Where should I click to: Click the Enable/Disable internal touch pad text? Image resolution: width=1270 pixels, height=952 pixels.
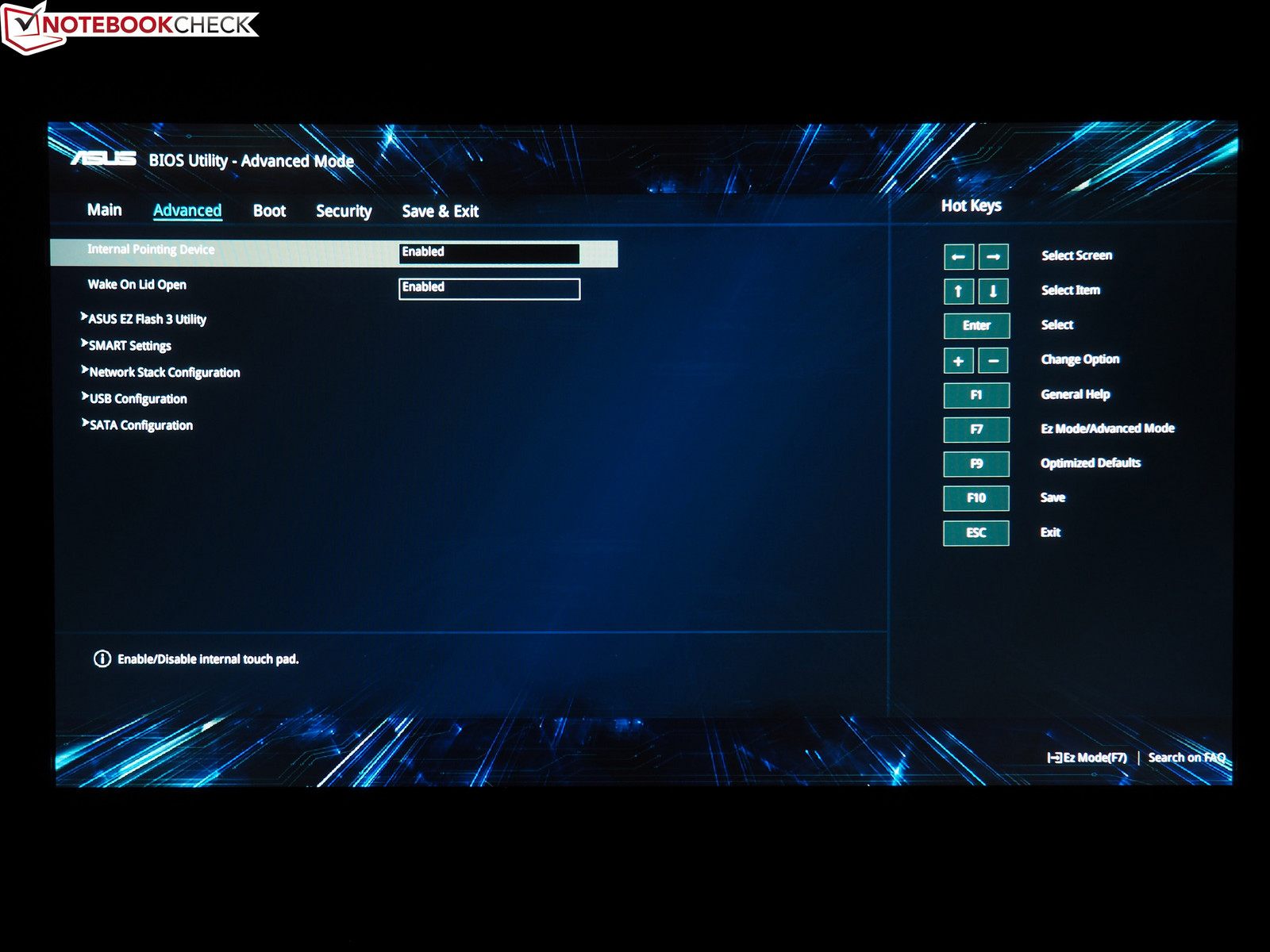tap(208, 659)
